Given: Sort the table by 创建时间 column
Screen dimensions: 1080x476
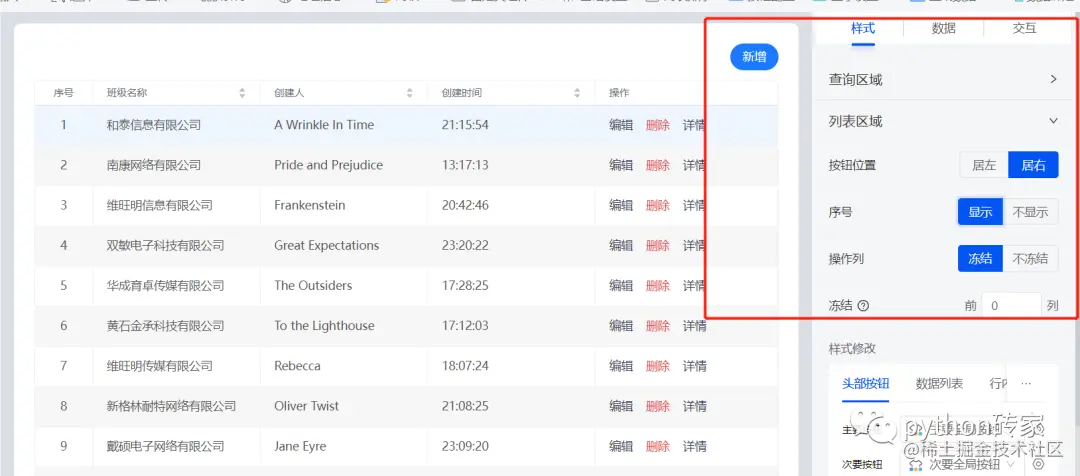Looking at the screenshot, I should point(577,93).
